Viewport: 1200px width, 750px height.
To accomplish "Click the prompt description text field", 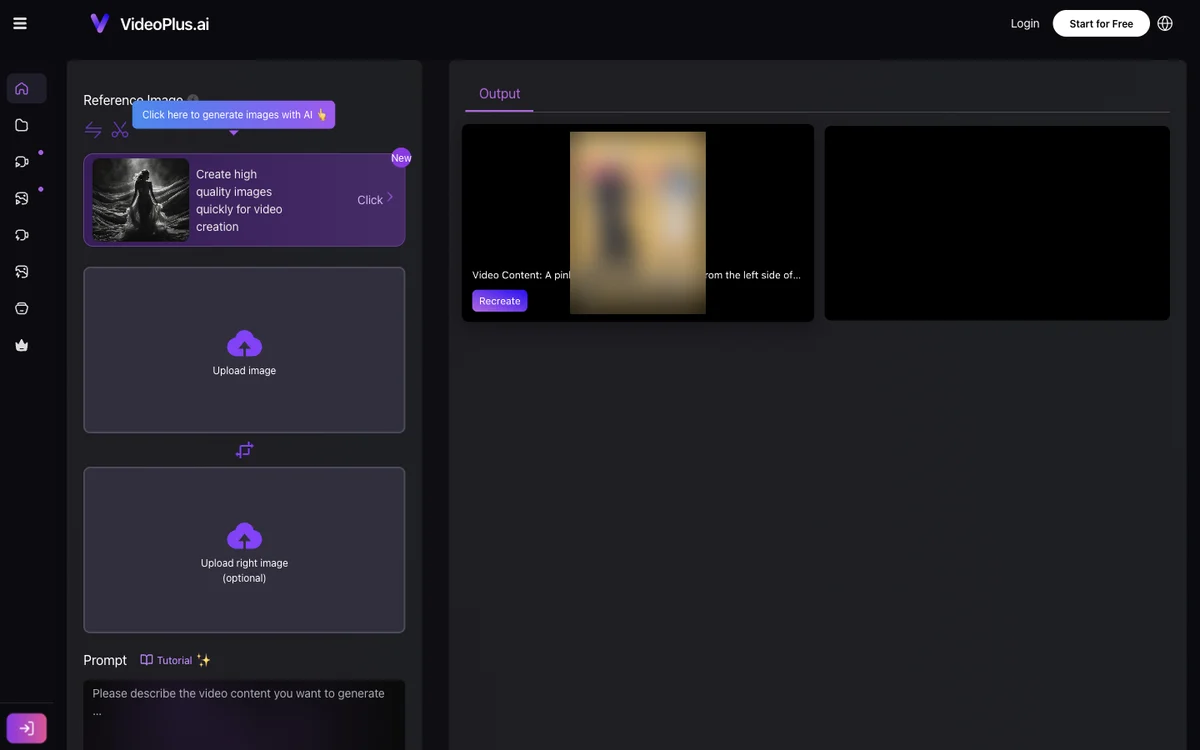I will pyautogui.click(x=244, y=714).
